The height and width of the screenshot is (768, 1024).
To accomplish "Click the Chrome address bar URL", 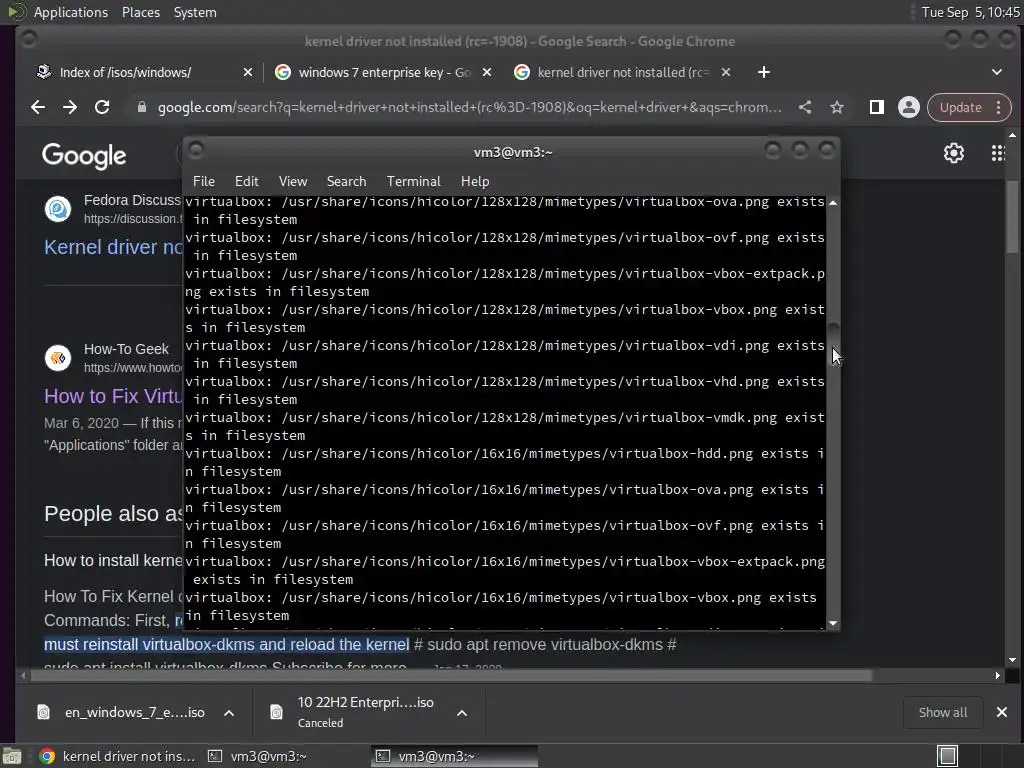I will pyautogui.click(x=469, y=107).
